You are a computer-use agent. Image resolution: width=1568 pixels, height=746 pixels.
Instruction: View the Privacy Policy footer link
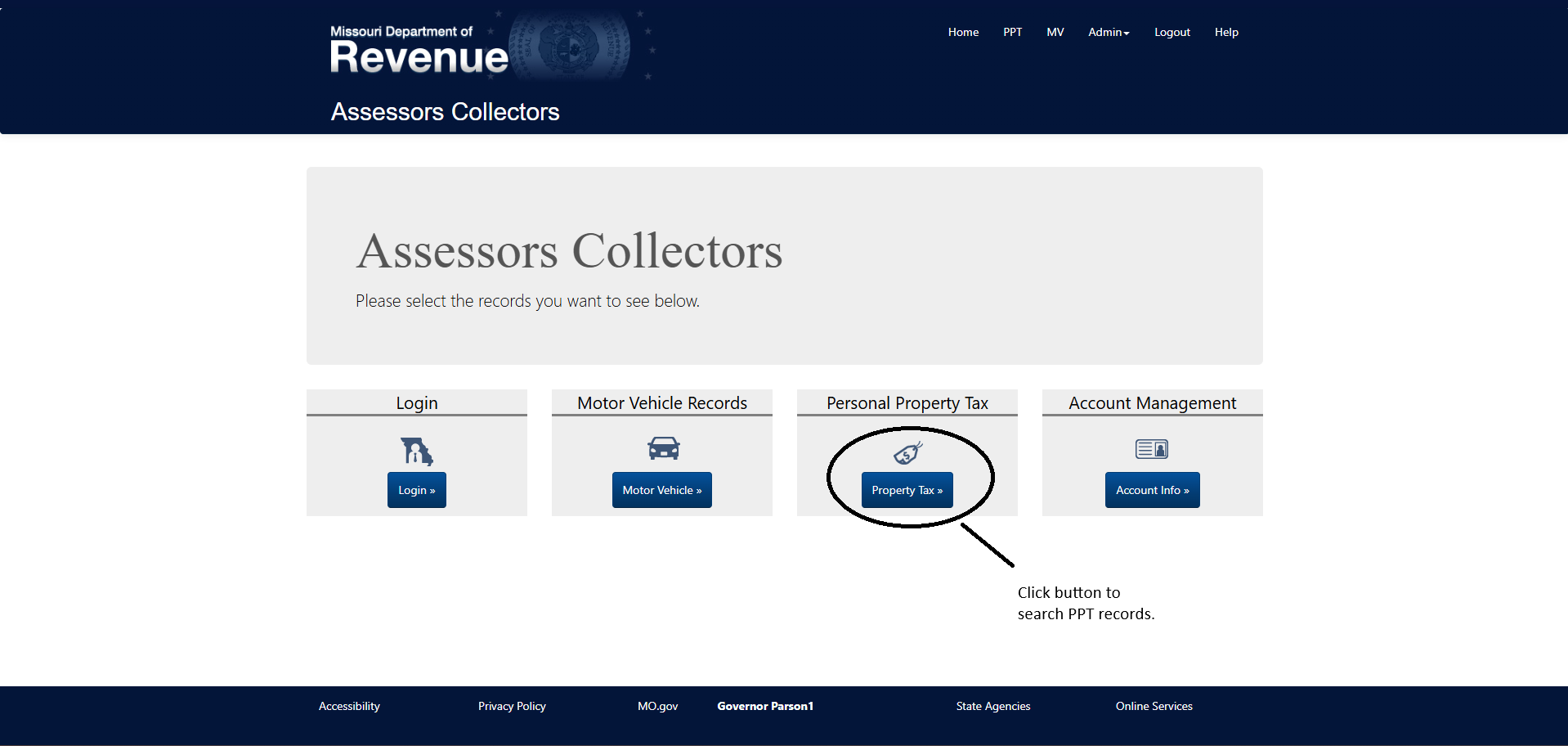coord(512,706)
